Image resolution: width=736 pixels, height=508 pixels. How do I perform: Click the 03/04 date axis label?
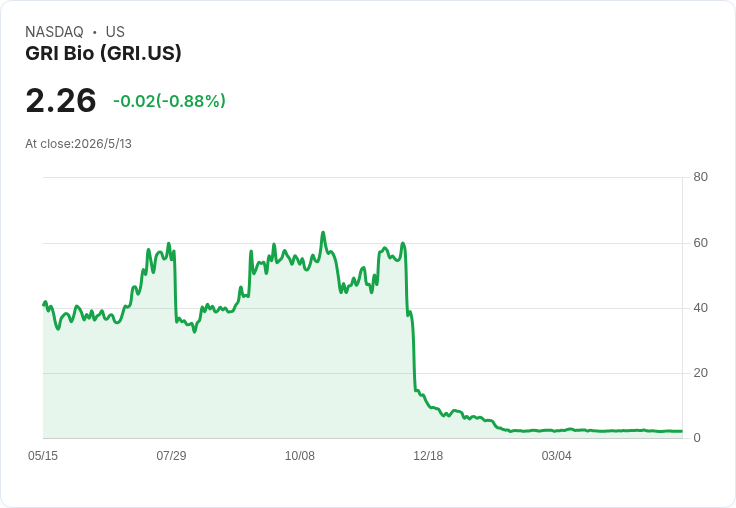(x=556, y=456)
